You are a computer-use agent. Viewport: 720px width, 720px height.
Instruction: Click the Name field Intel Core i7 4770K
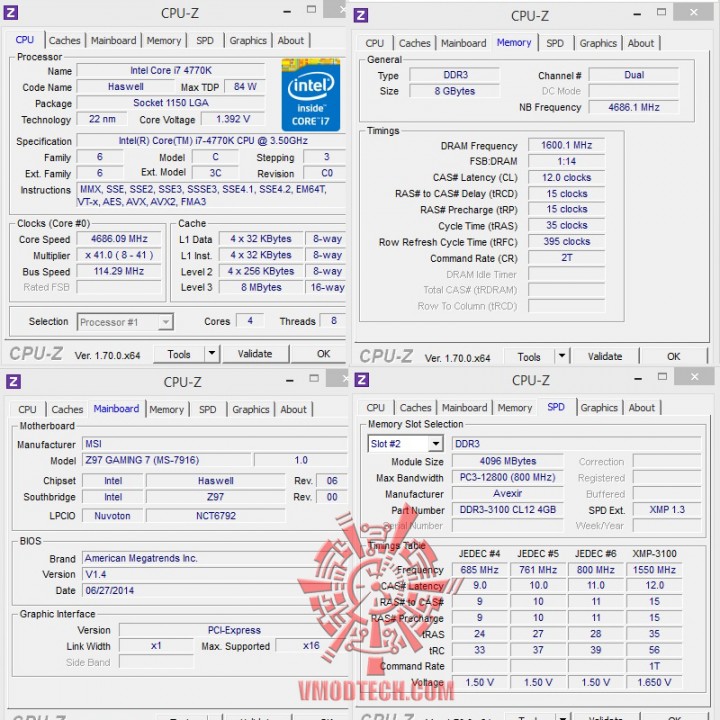(x=171, y=70)
